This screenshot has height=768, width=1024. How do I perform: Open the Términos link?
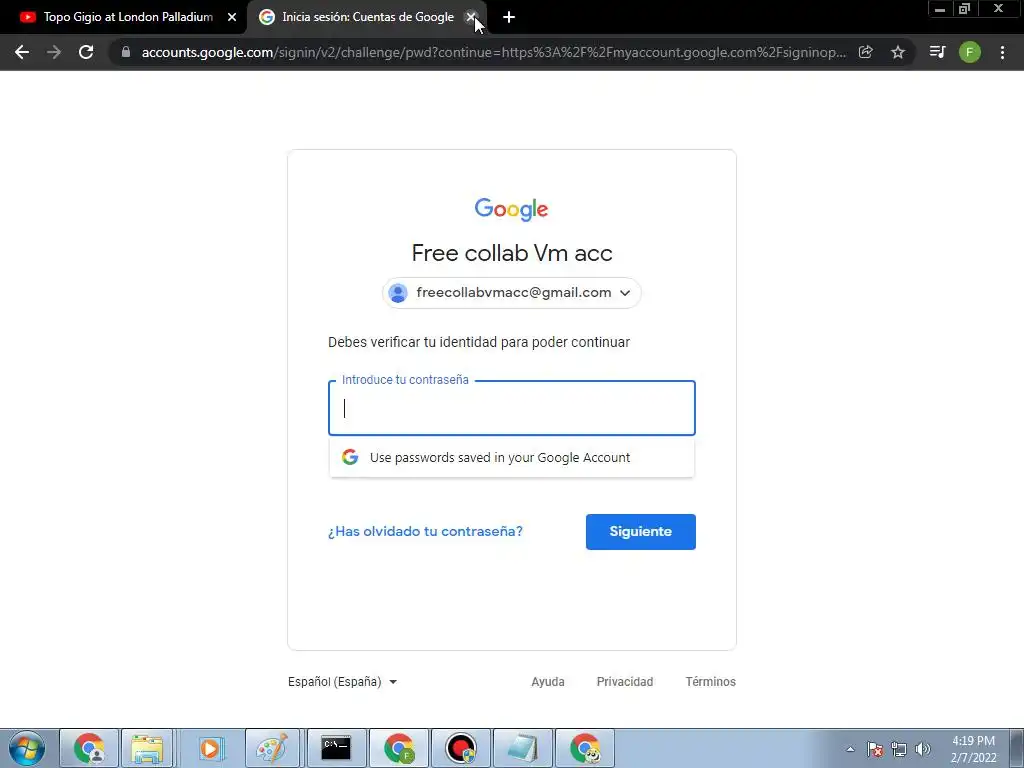coord(710,681)
